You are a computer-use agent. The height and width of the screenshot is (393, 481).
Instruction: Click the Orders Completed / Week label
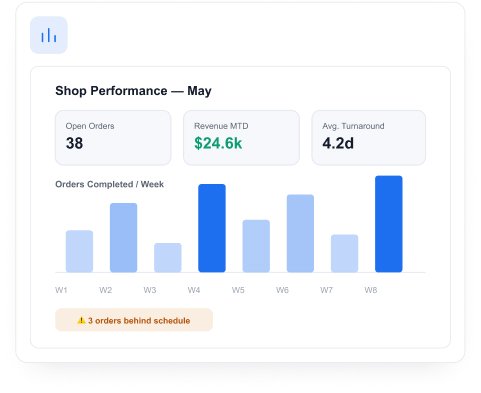(109, 184)
